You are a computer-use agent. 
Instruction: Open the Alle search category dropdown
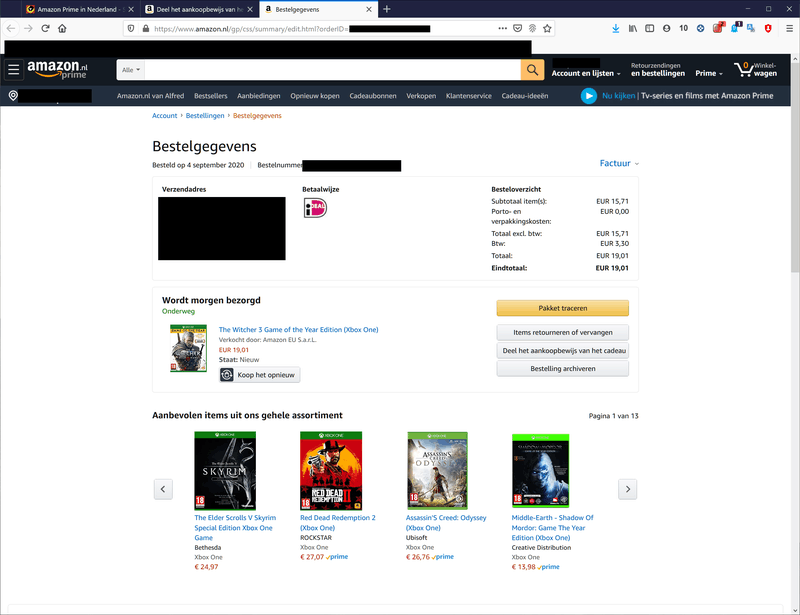tap(131, 70)
